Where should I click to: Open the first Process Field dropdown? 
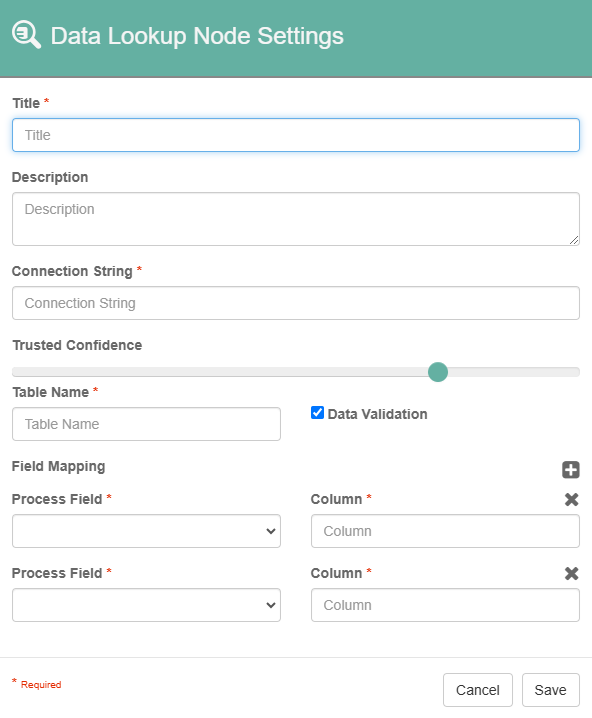[x=147, y=531]
